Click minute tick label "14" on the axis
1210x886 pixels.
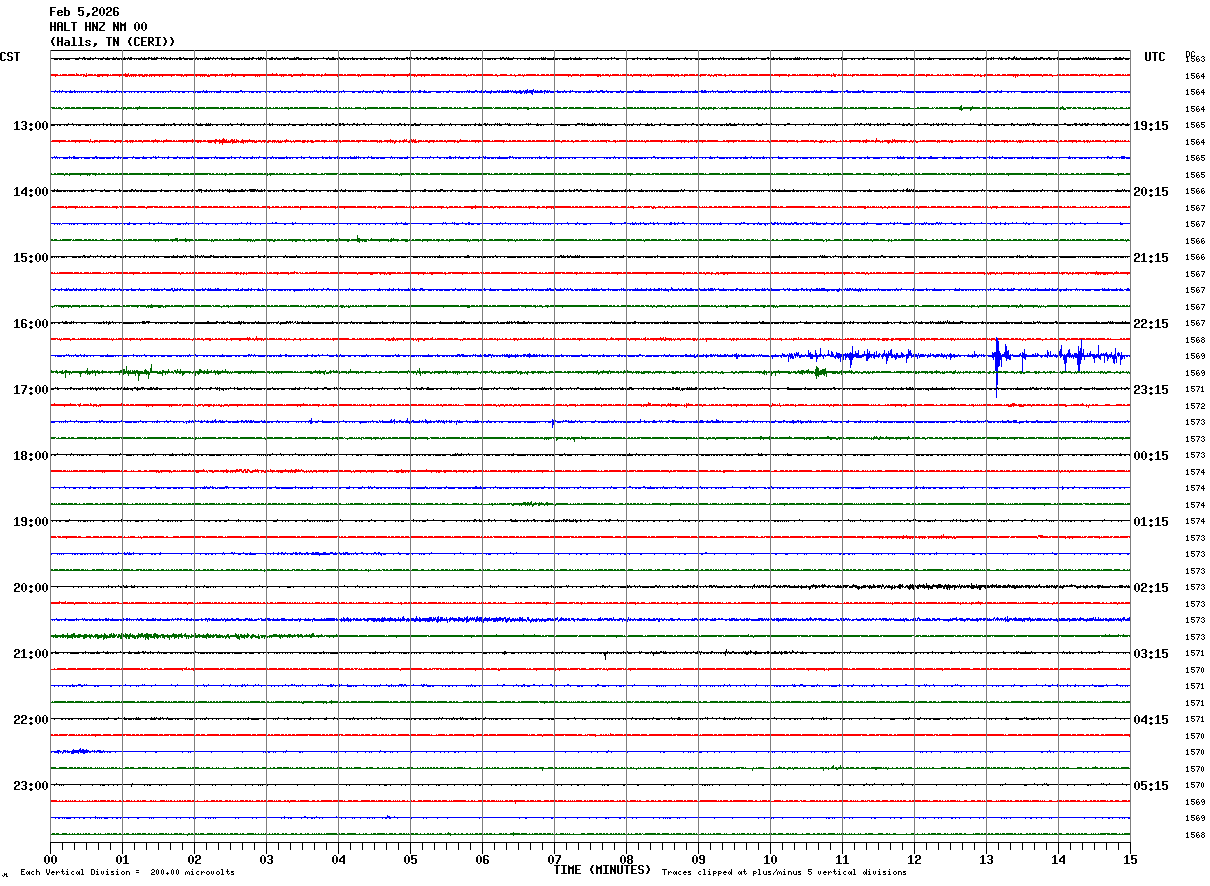(x=1059, y=859)
